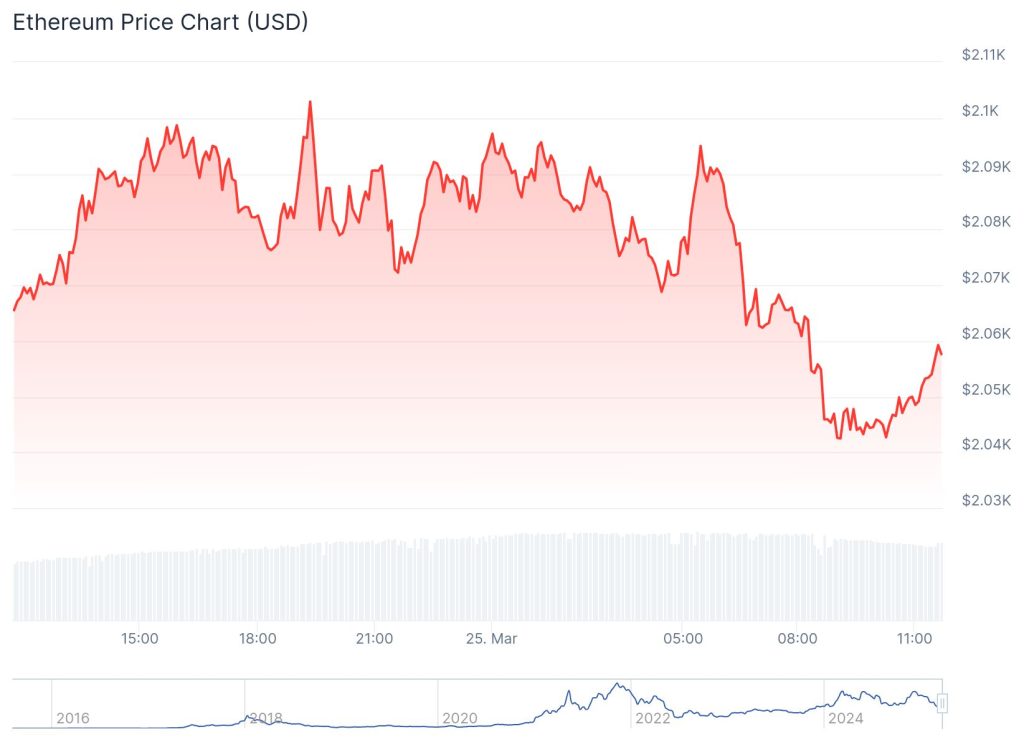This screenshot has width=1024, height=747.
Task: Click the 2016 label in navigator
Action: tap(73, 718)
